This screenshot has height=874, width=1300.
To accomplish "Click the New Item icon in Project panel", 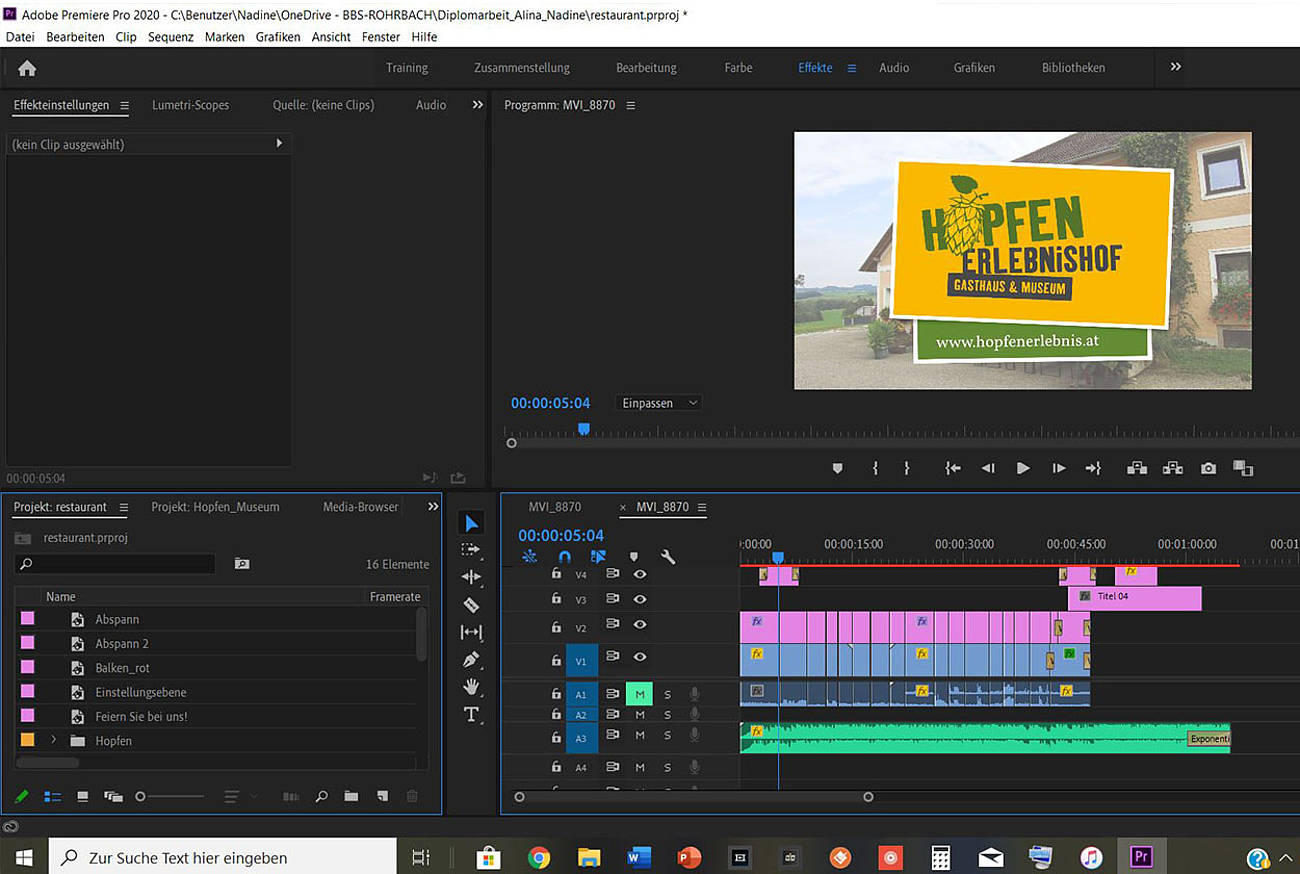I will pyautogui.click(x=382, y=796).
